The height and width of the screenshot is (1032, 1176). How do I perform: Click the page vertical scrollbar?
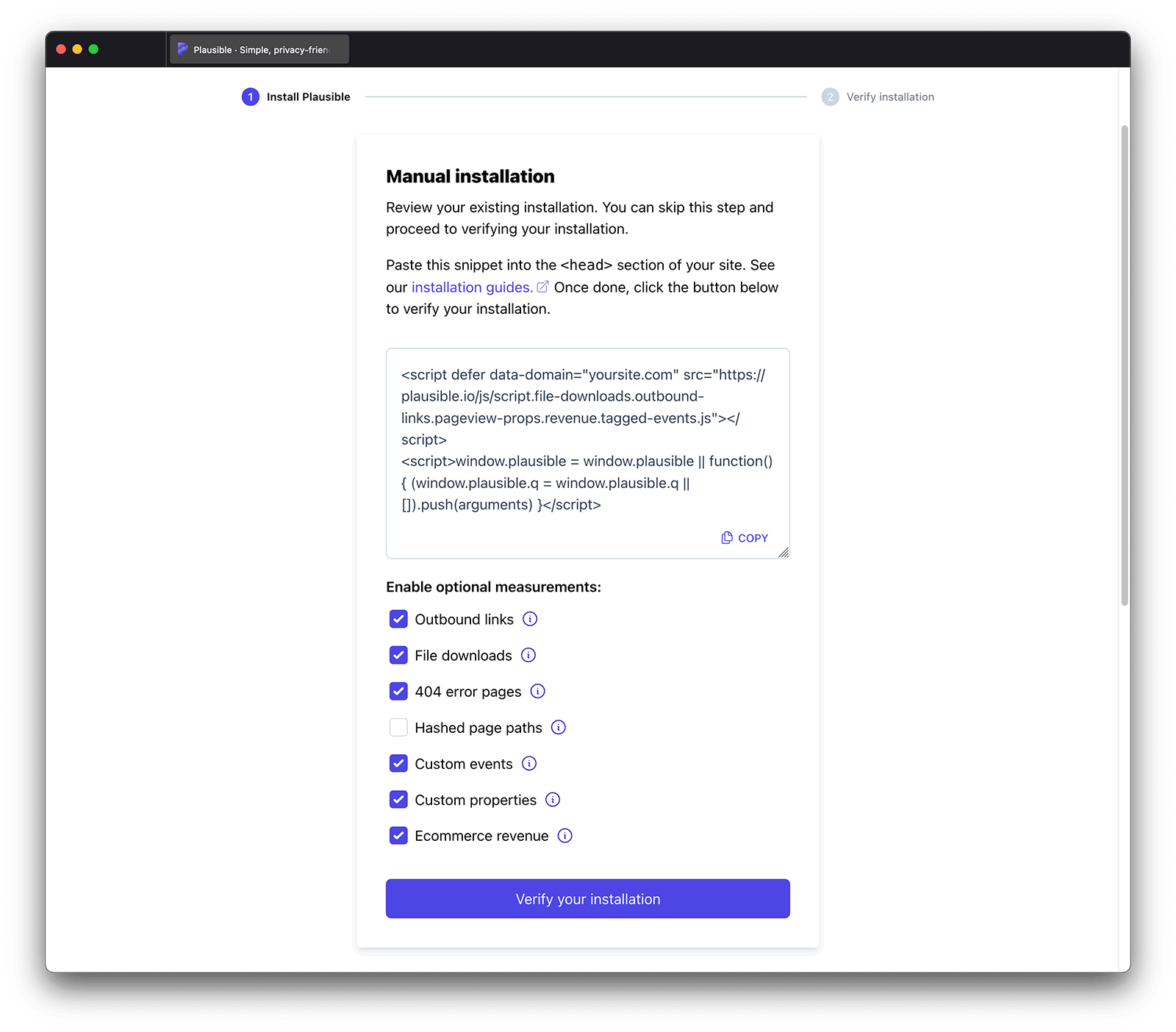tap(1125, 365)
